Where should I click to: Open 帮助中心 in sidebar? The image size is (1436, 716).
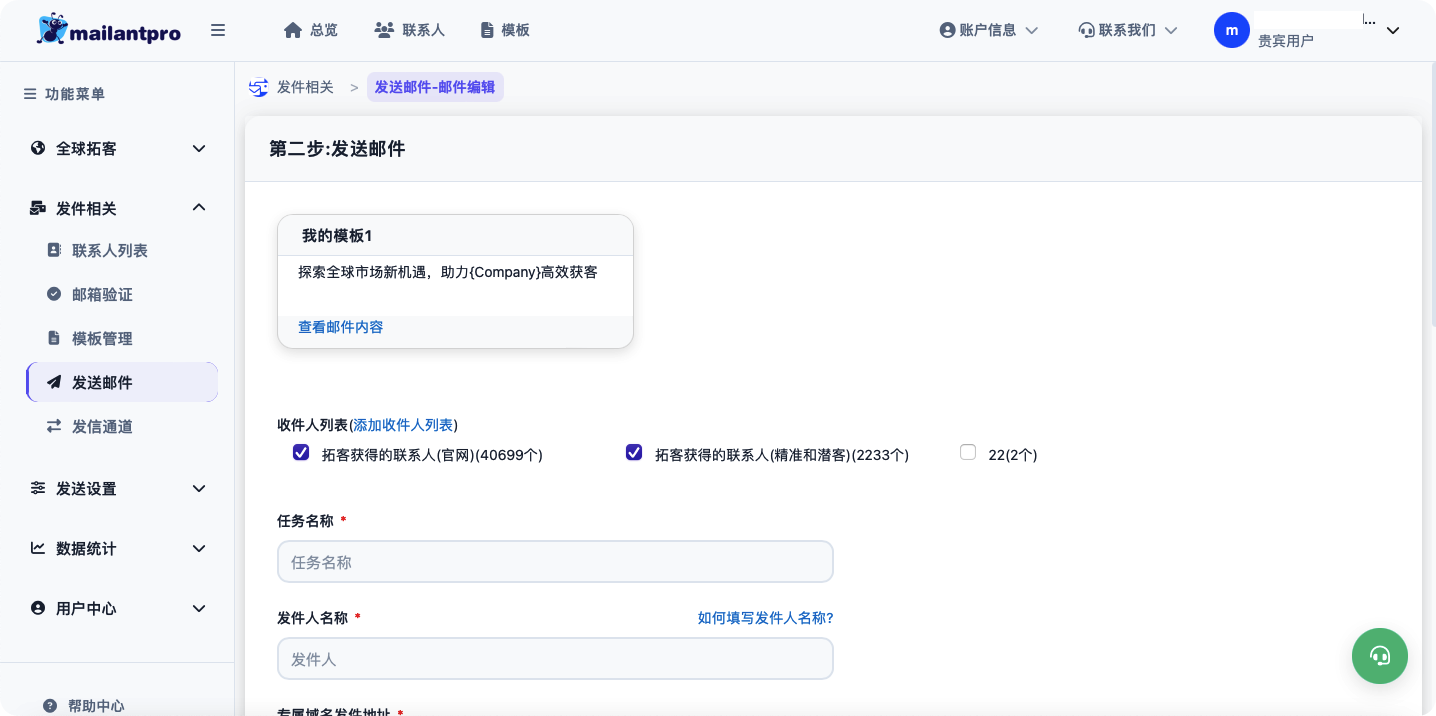coord(96,706)
